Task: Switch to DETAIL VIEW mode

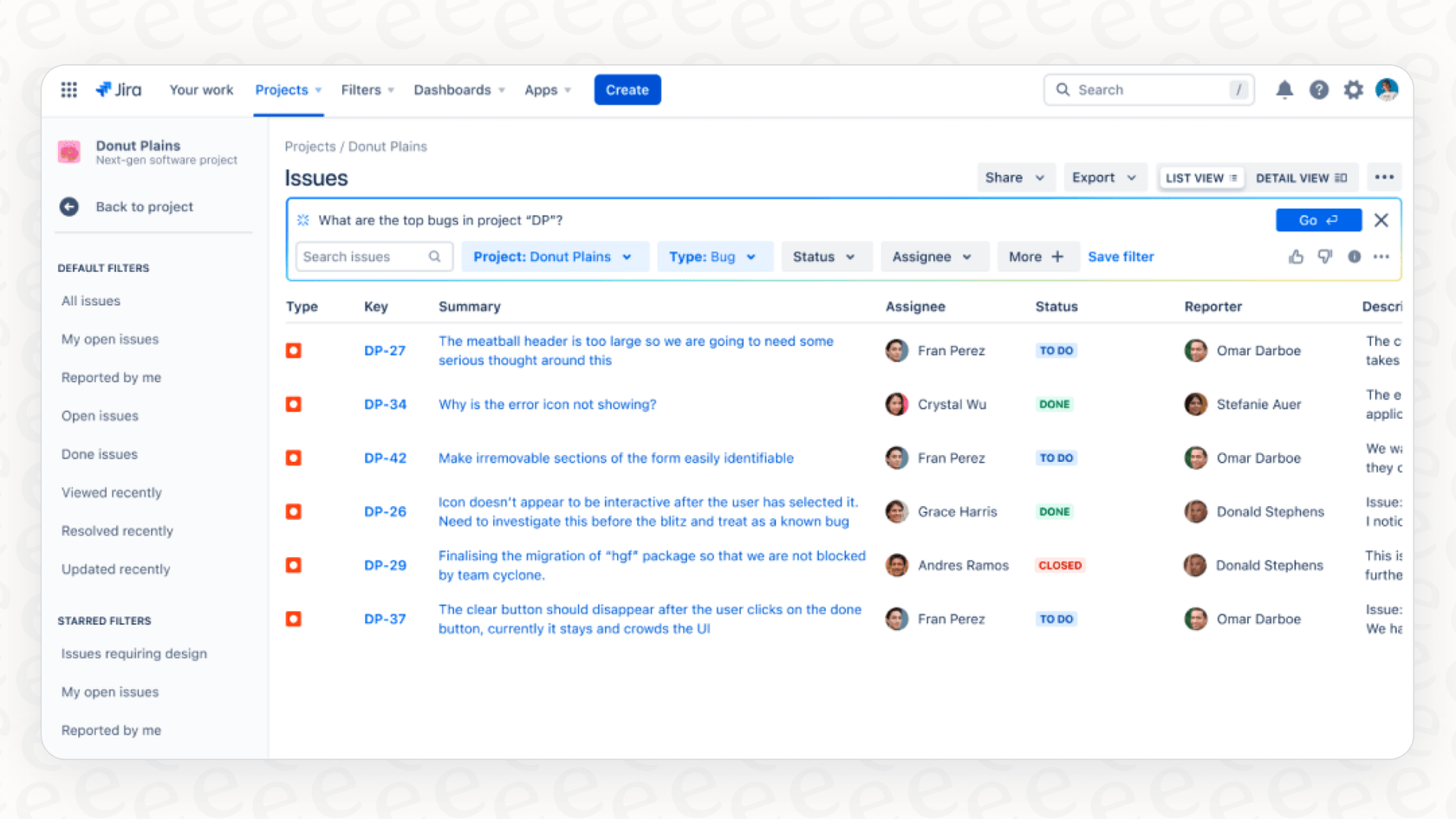Action: click(x=1302, y=177)
